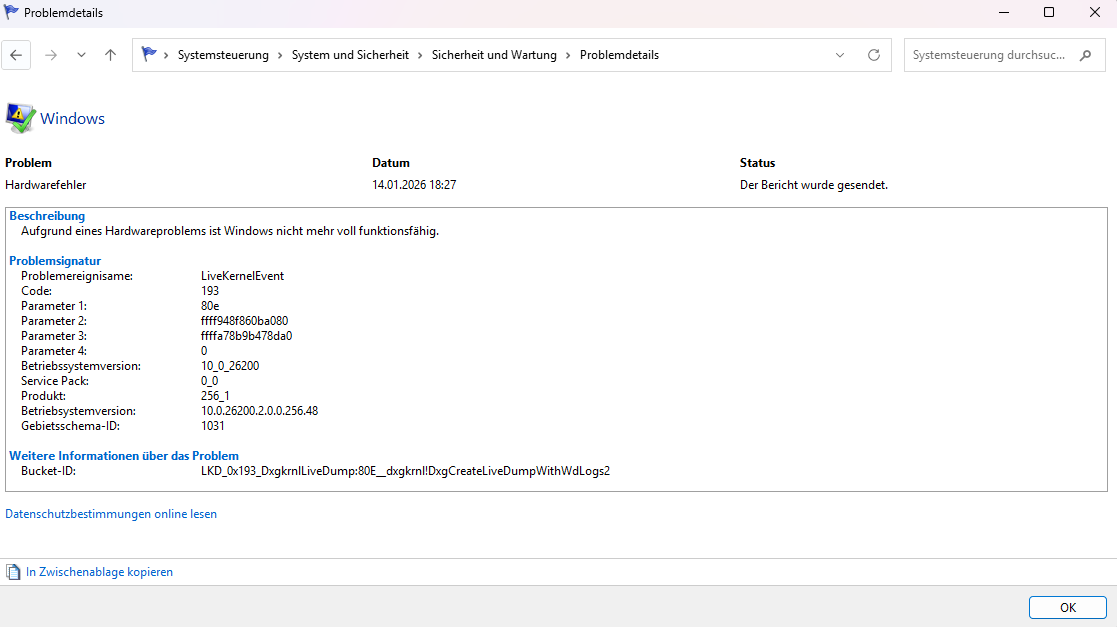Select the LiveKernelEvent value
This screenshot has width=1117, height=627.
(242, 276)
